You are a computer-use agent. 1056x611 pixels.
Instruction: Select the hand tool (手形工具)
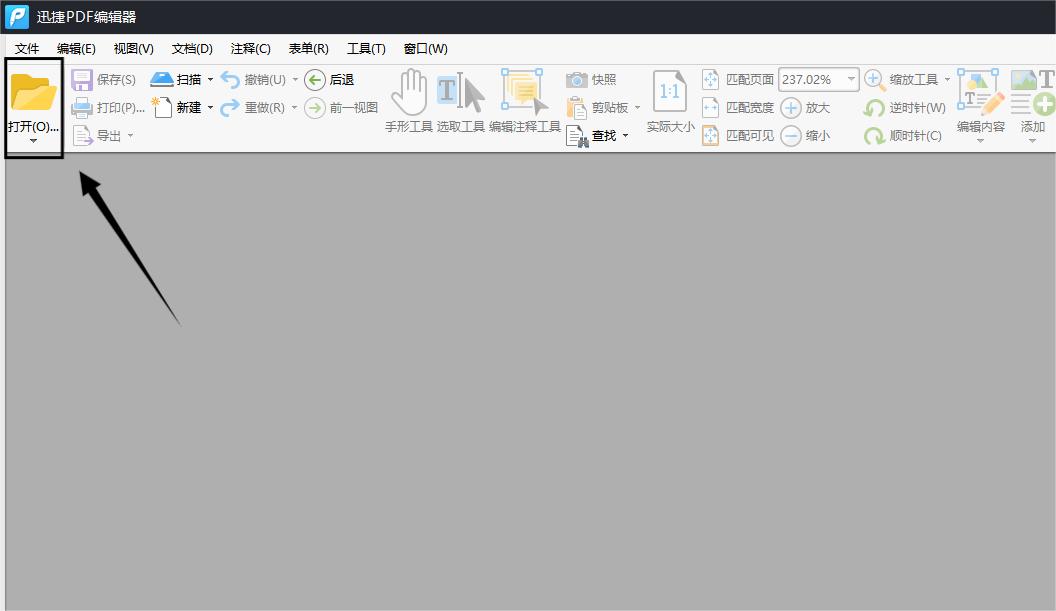pos(408,95)
